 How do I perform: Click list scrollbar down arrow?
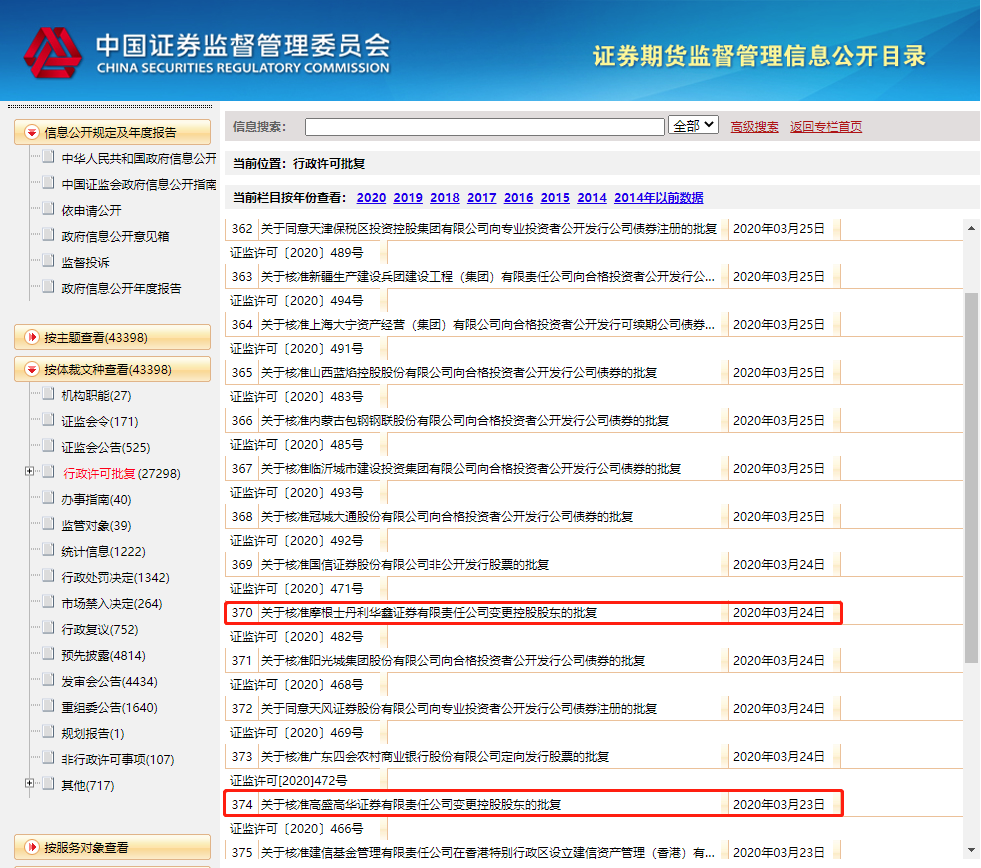[971, 850]
